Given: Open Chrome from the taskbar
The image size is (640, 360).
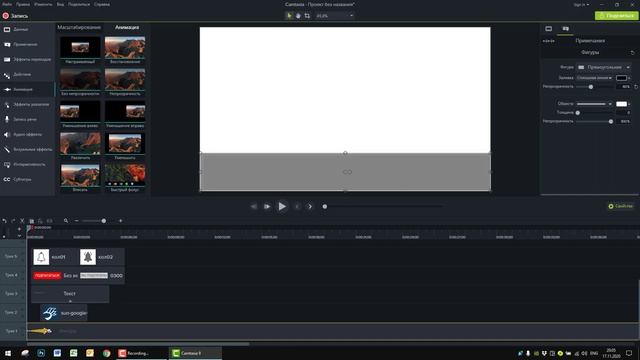Looking at the screenshot, I should (107, 353).
